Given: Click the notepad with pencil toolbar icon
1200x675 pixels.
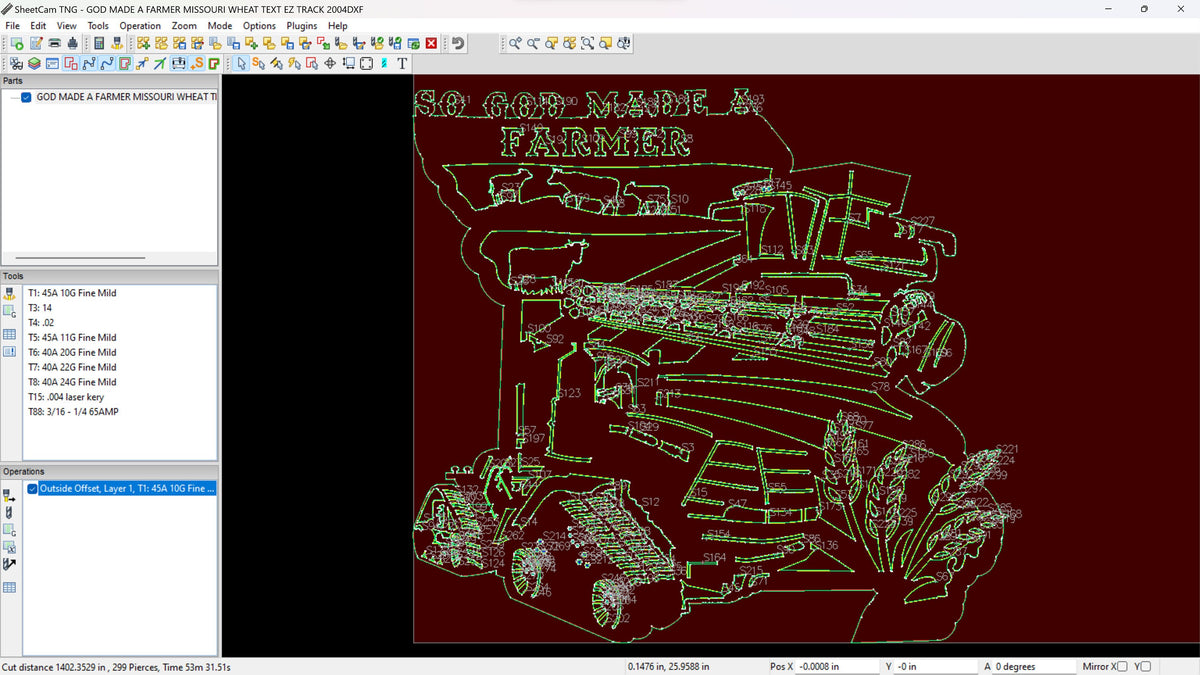Looking at the screenshot, I should point(36,43).
